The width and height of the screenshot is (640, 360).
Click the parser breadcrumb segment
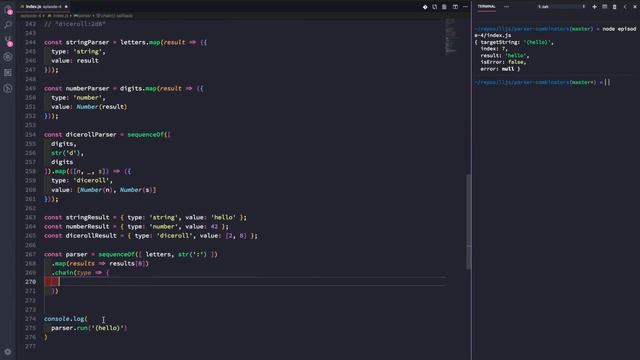(82, 16)
